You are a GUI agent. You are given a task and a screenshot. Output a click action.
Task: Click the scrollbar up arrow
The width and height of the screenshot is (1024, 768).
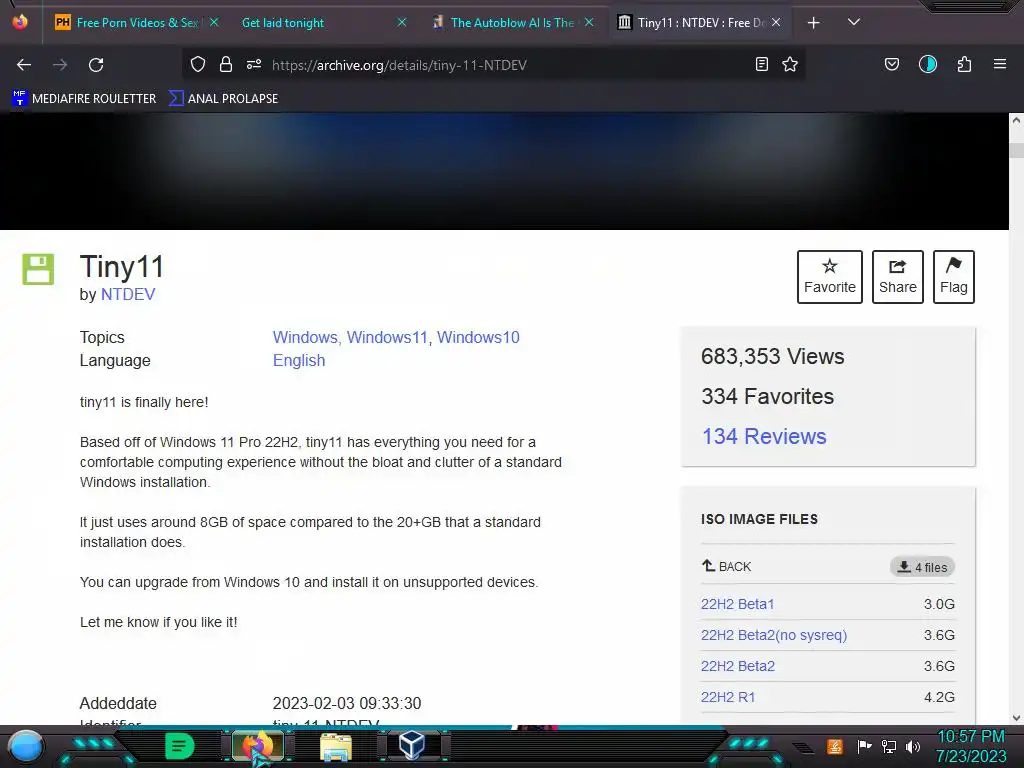(x=1016, y=120)
